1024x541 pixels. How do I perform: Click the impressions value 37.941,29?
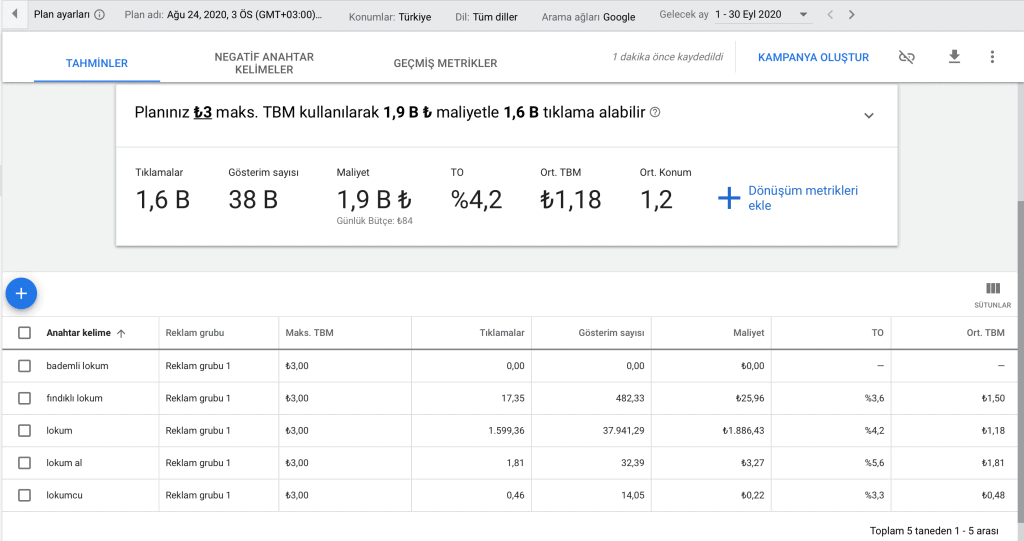point(624,431)
